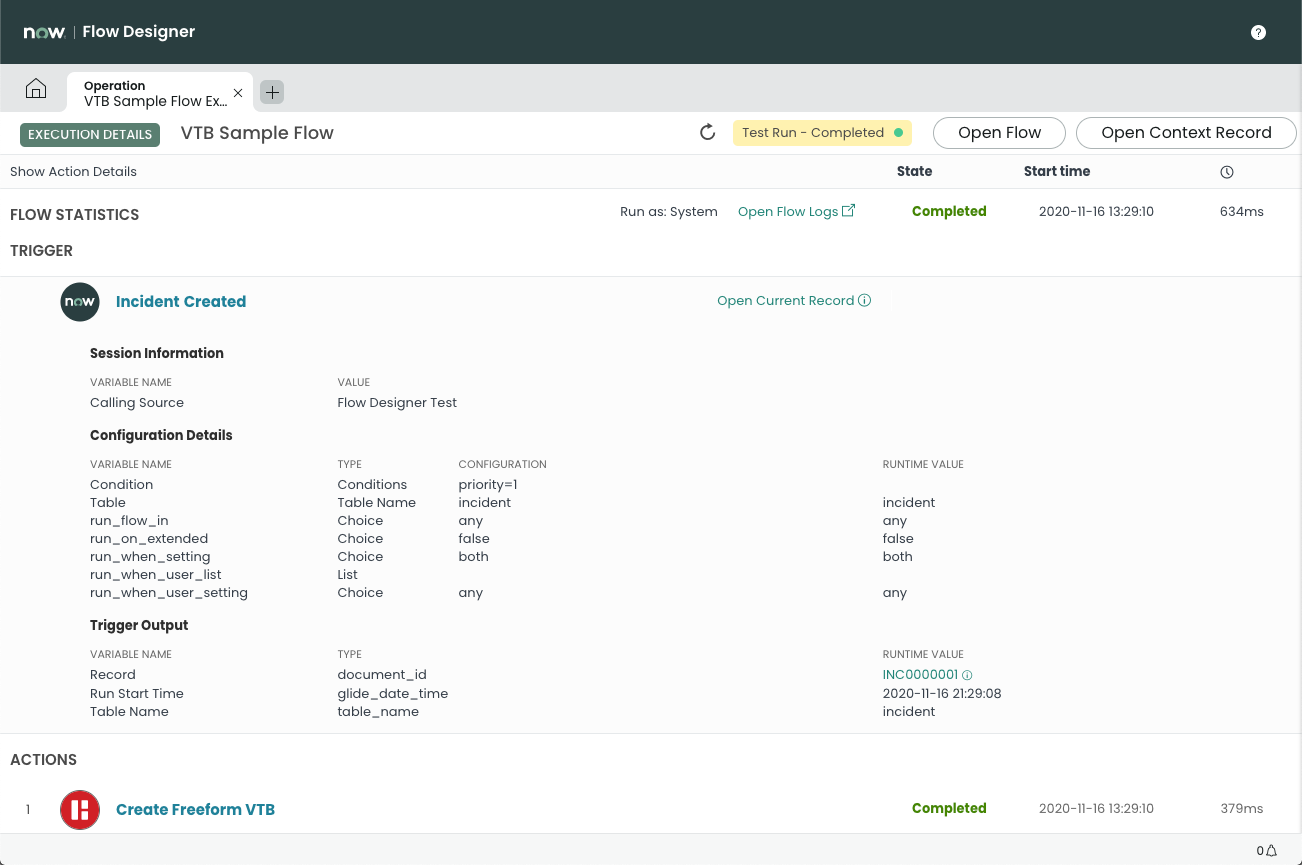Click the clock duration column icon
The width and height of the screenshot is (1302, 865).
pos(1227,172)
